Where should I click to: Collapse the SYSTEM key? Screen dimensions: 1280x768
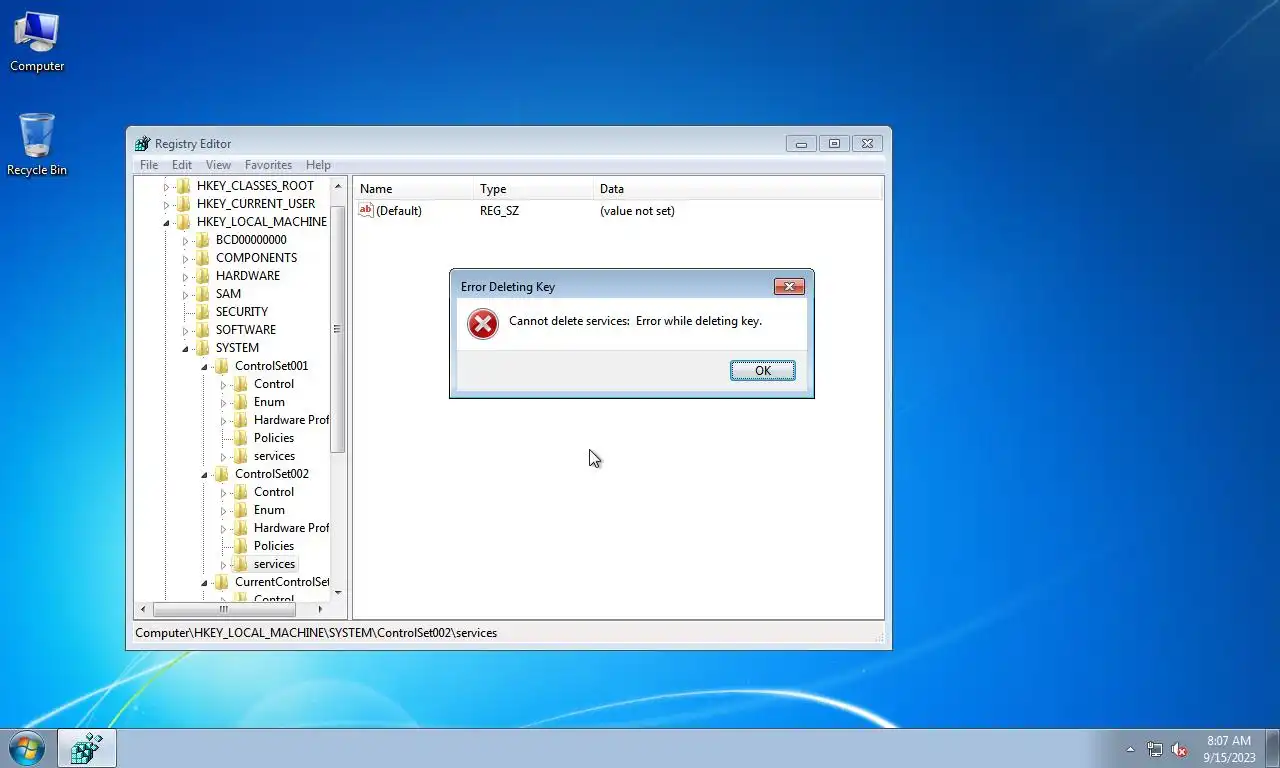click(x=185, y=348)
